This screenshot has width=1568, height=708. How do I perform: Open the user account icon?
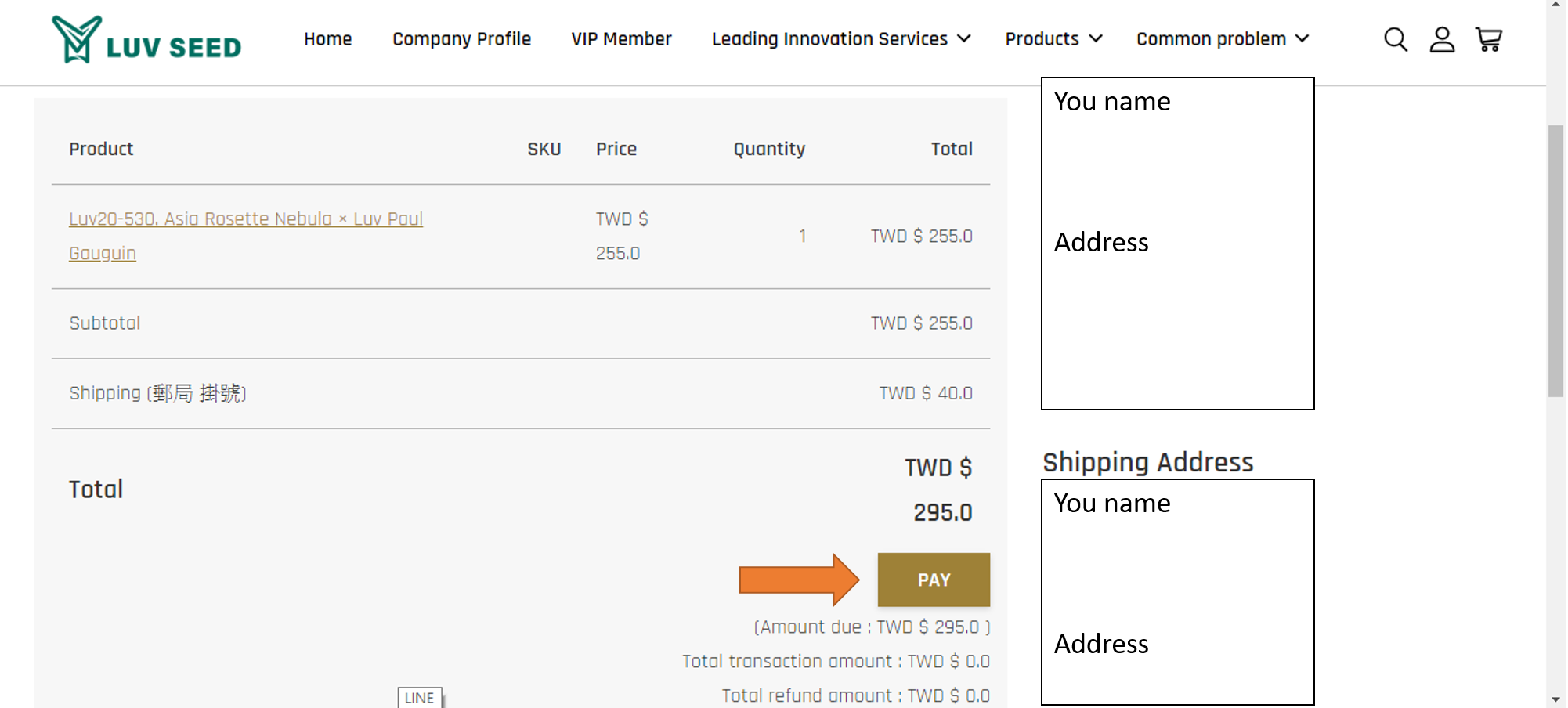(x=1442, y=39)
